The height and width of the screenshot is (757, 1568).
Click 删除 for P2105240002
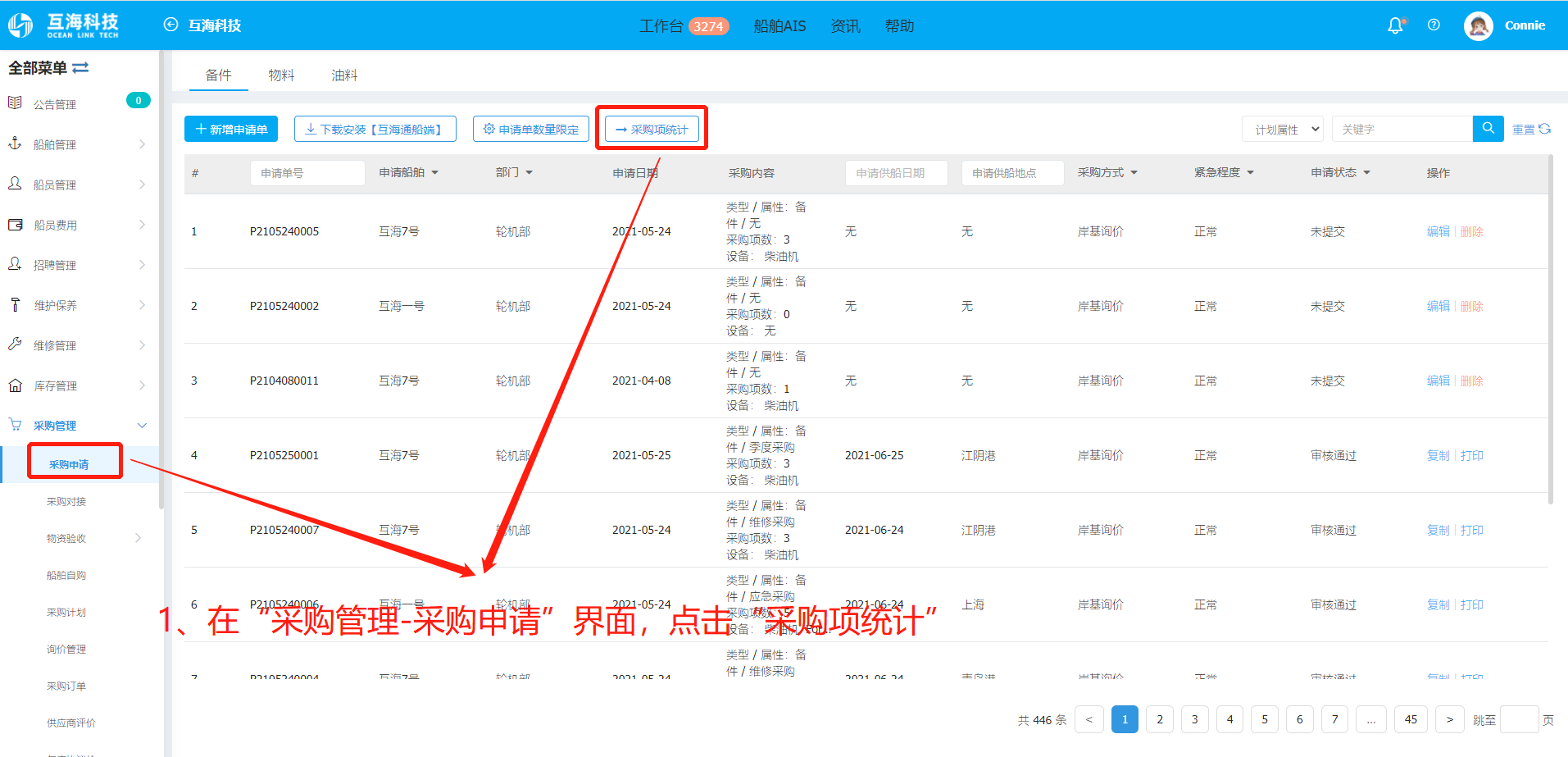(1472, 306)
